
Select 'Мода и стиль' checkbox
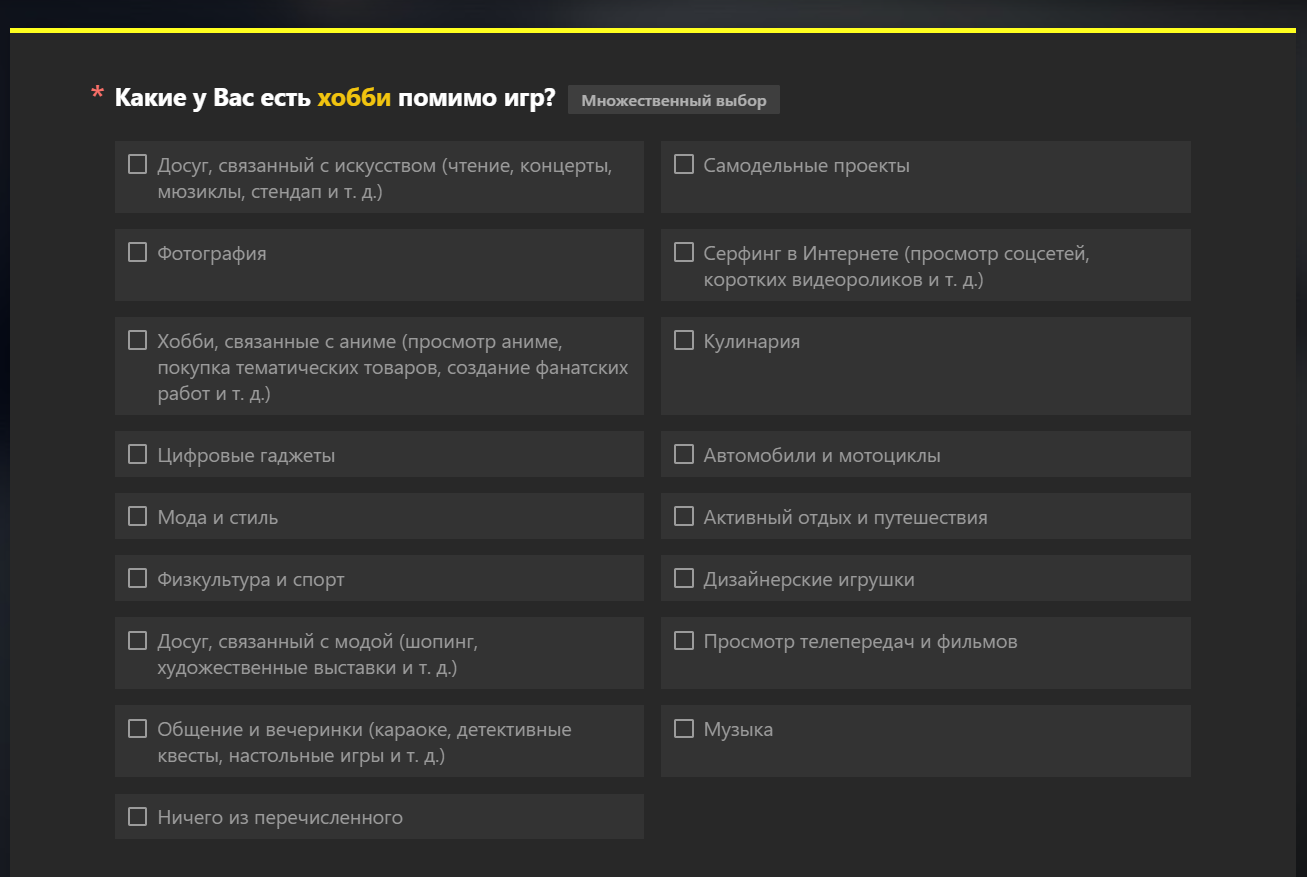[138, 517]
